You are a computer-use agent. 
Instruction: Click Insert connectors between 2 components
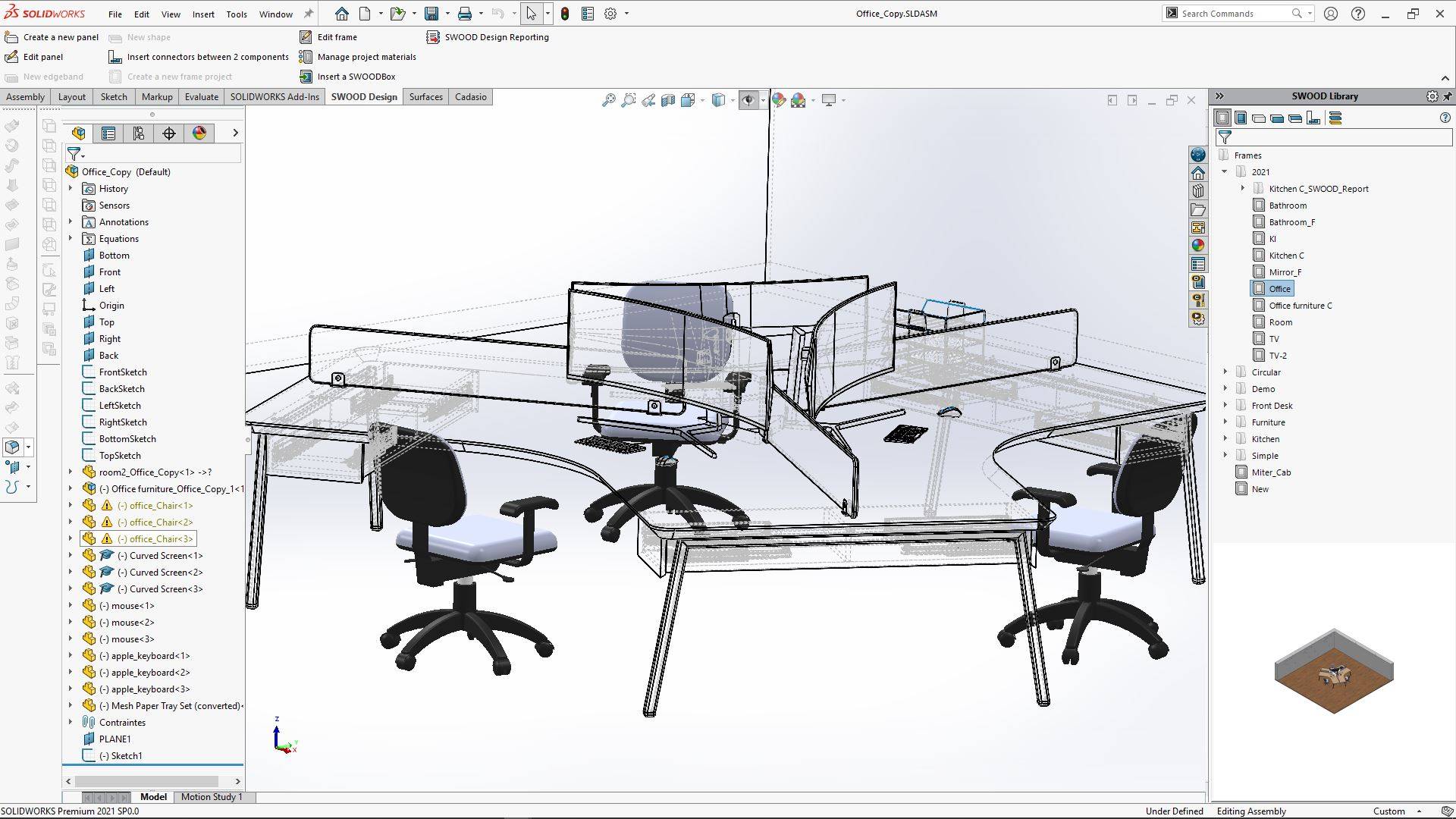point(199,57)
